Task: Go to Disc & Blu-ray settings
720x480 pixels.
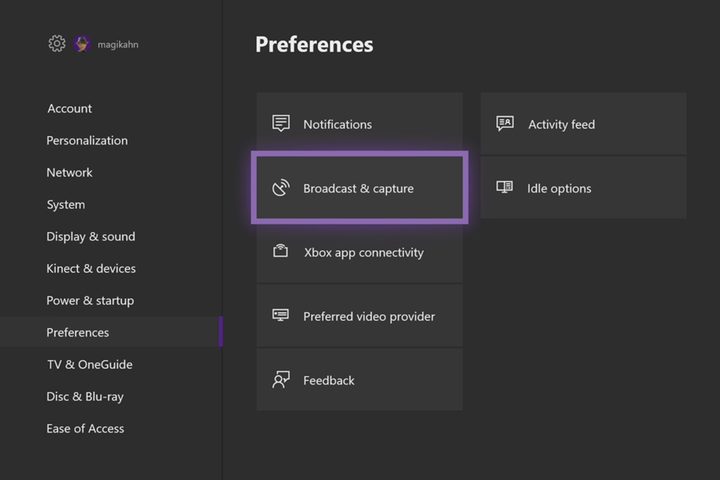Action: coord(85,397)
